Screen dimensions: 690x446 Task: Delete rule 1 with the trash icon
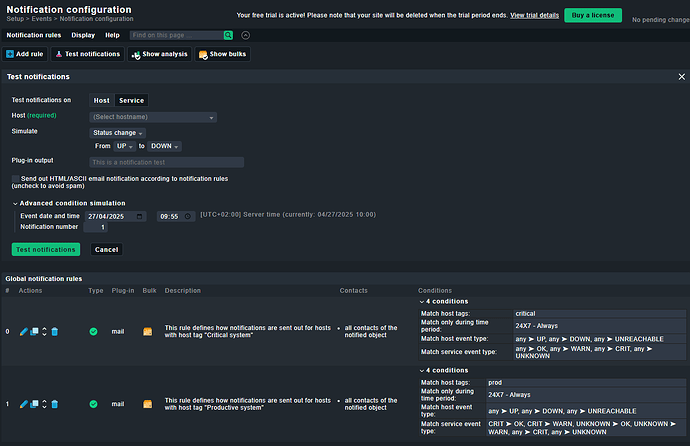(55, 404)
